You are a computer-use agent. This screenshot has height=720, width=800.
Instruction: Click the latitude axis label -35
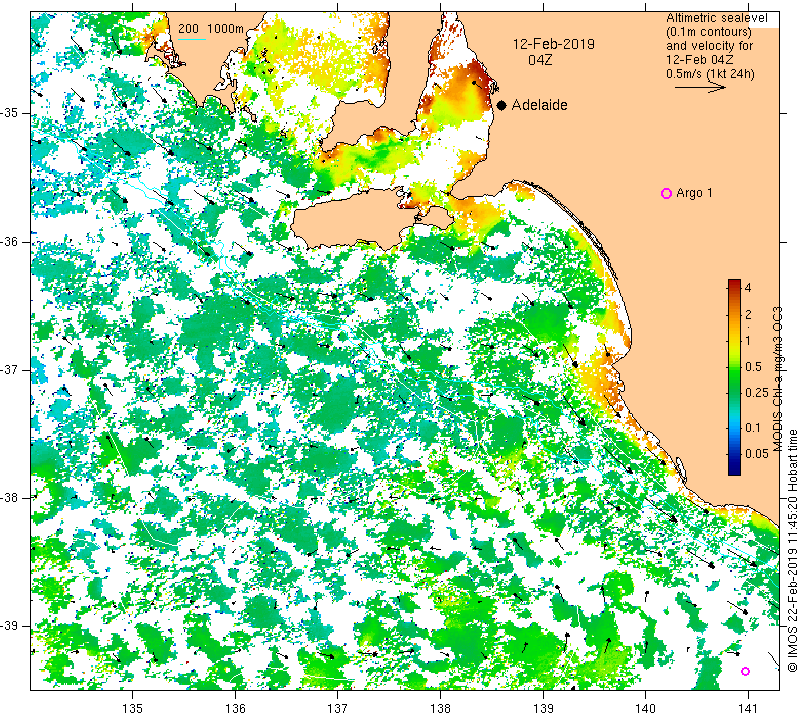(x=10, y=113)
